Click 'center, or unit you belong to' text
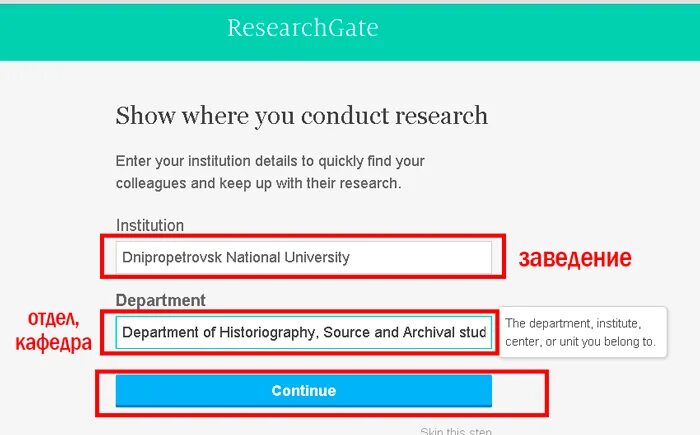Viewport: 700px width, 435px height. 580,341
